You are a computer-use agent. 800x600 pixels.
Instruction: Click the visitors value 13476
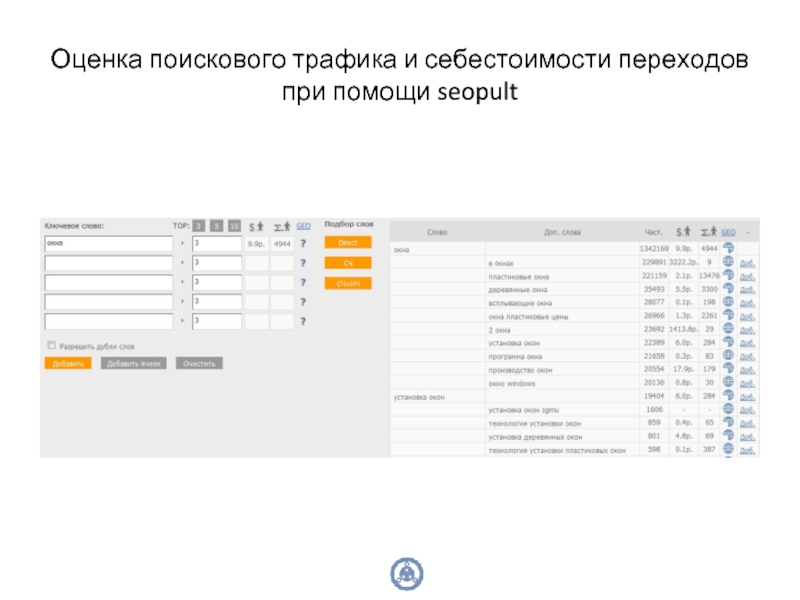click(x=709, y=276)
